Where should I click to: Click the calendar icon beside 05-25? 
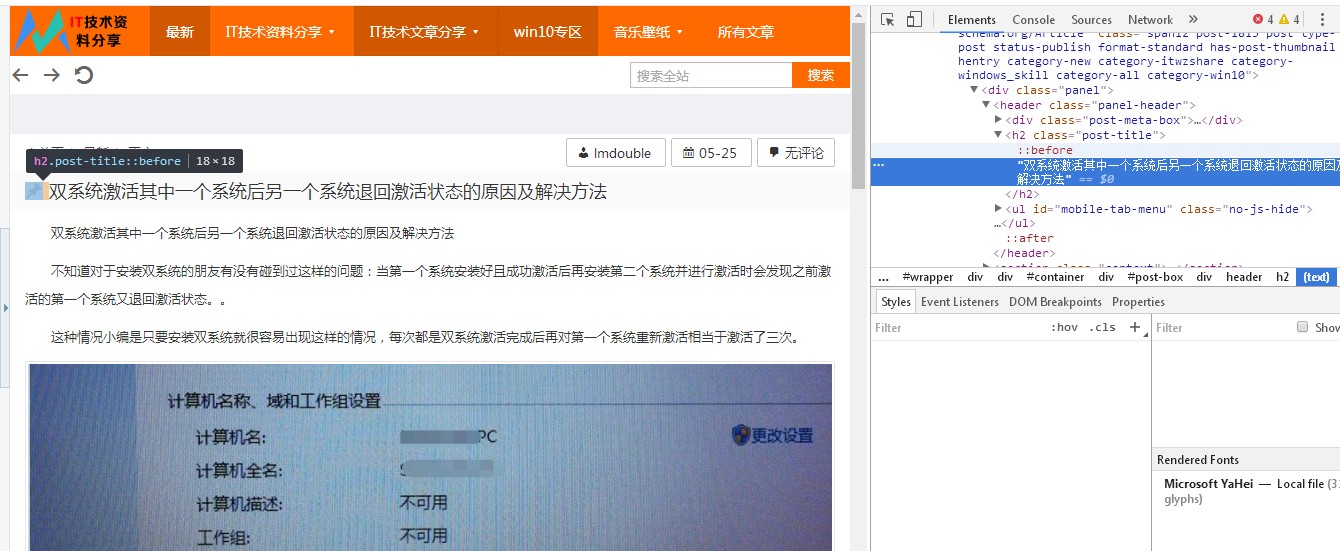click(689, 153)
